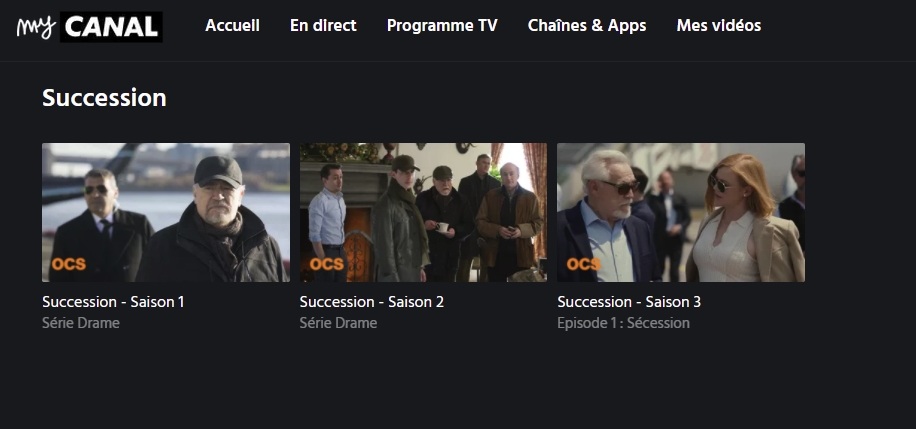Click the my script in the logo
Image resolution: width=916 pixels, height=429 pixels.
(37, 27)
